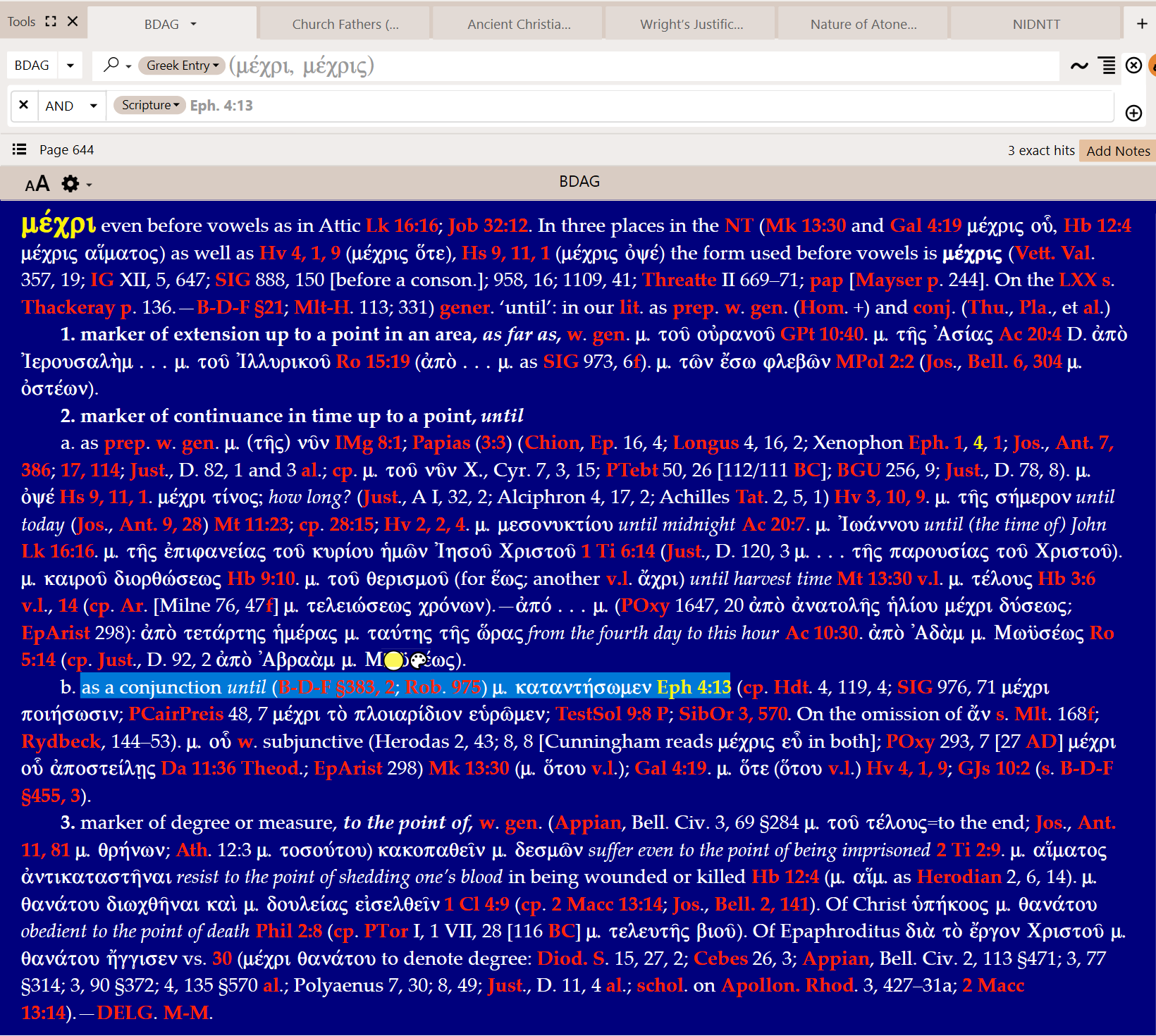Clear the search with circled X icon

pyautogui.click(x=1133, y=66)
